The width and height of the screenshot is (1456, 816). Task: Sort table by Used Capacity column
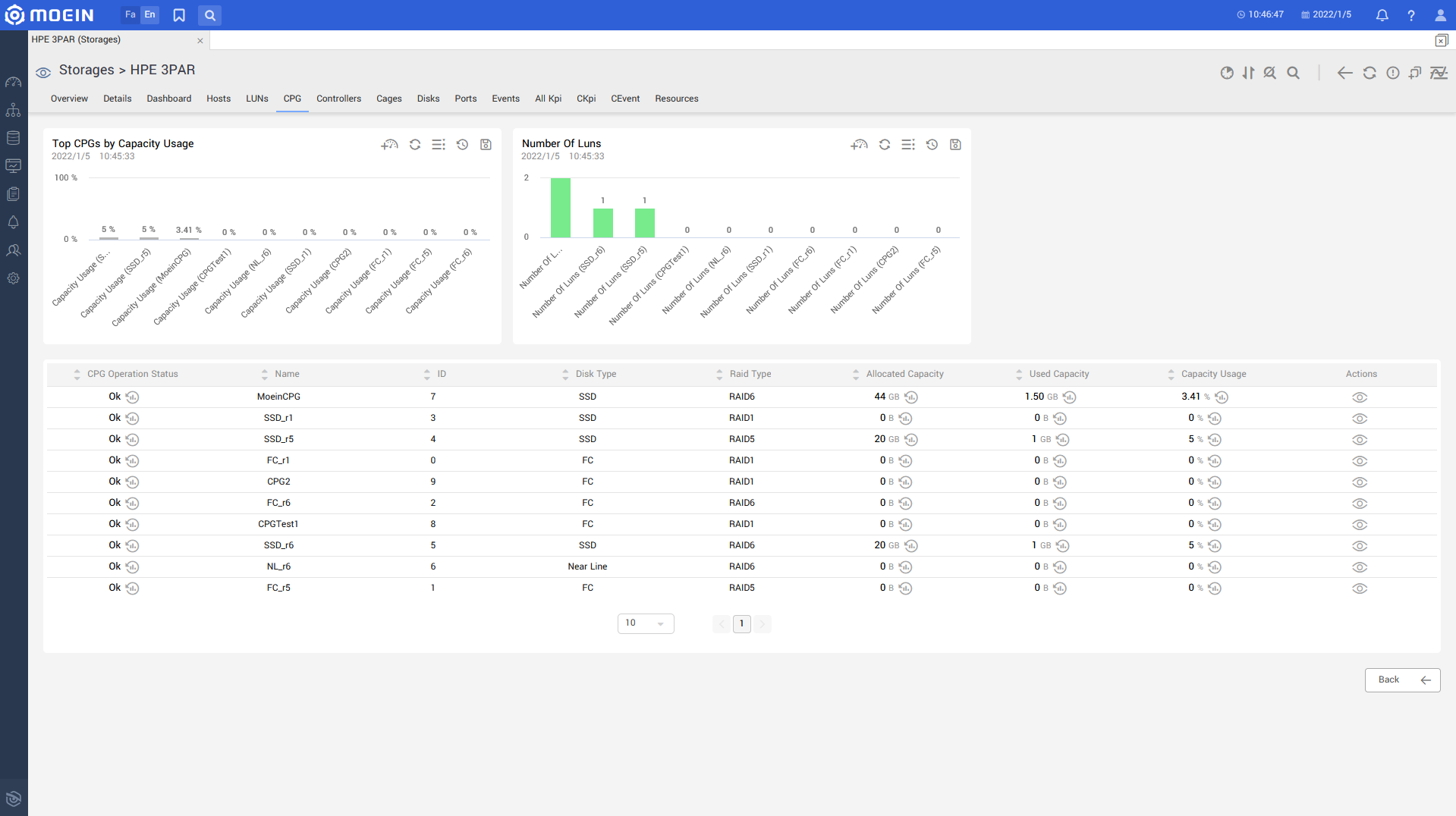click(1019, 375)
